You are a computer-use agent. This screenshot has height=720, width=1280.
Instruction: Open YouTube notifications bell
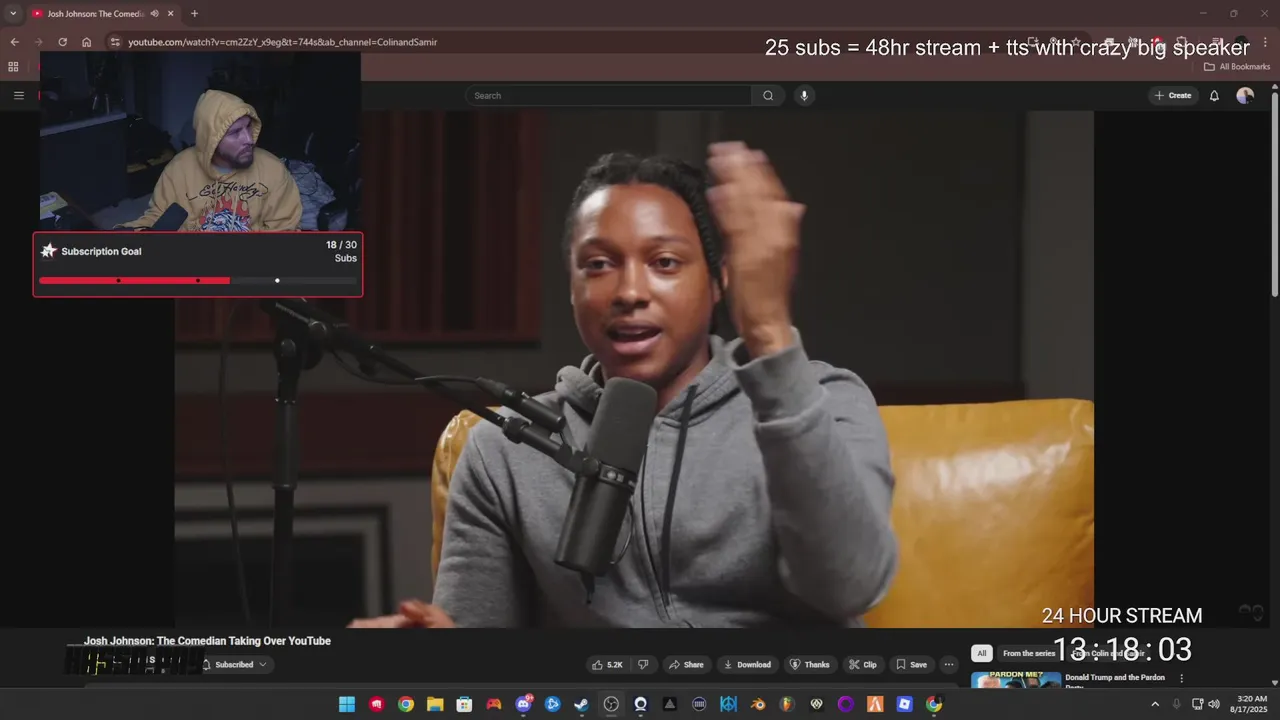(1214, 96)
